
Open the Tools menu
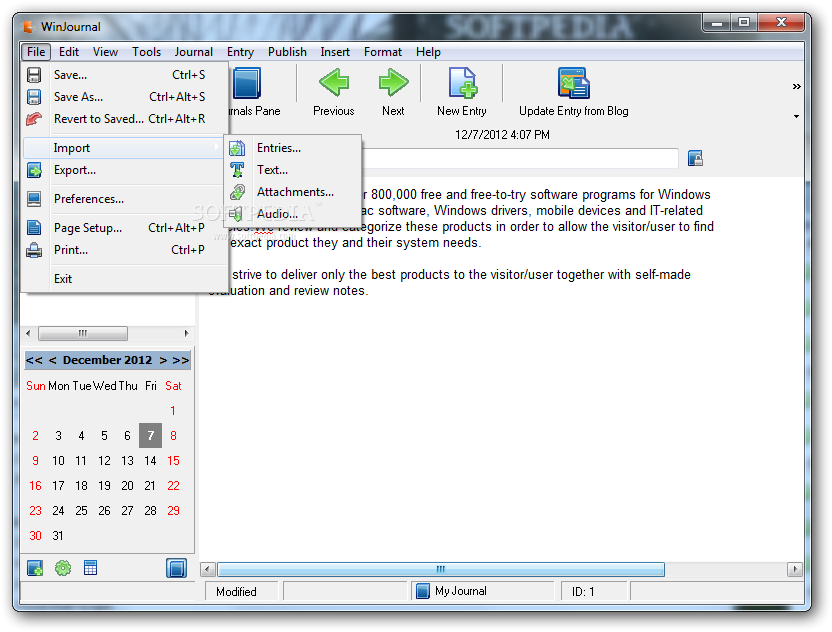point(146,52)
